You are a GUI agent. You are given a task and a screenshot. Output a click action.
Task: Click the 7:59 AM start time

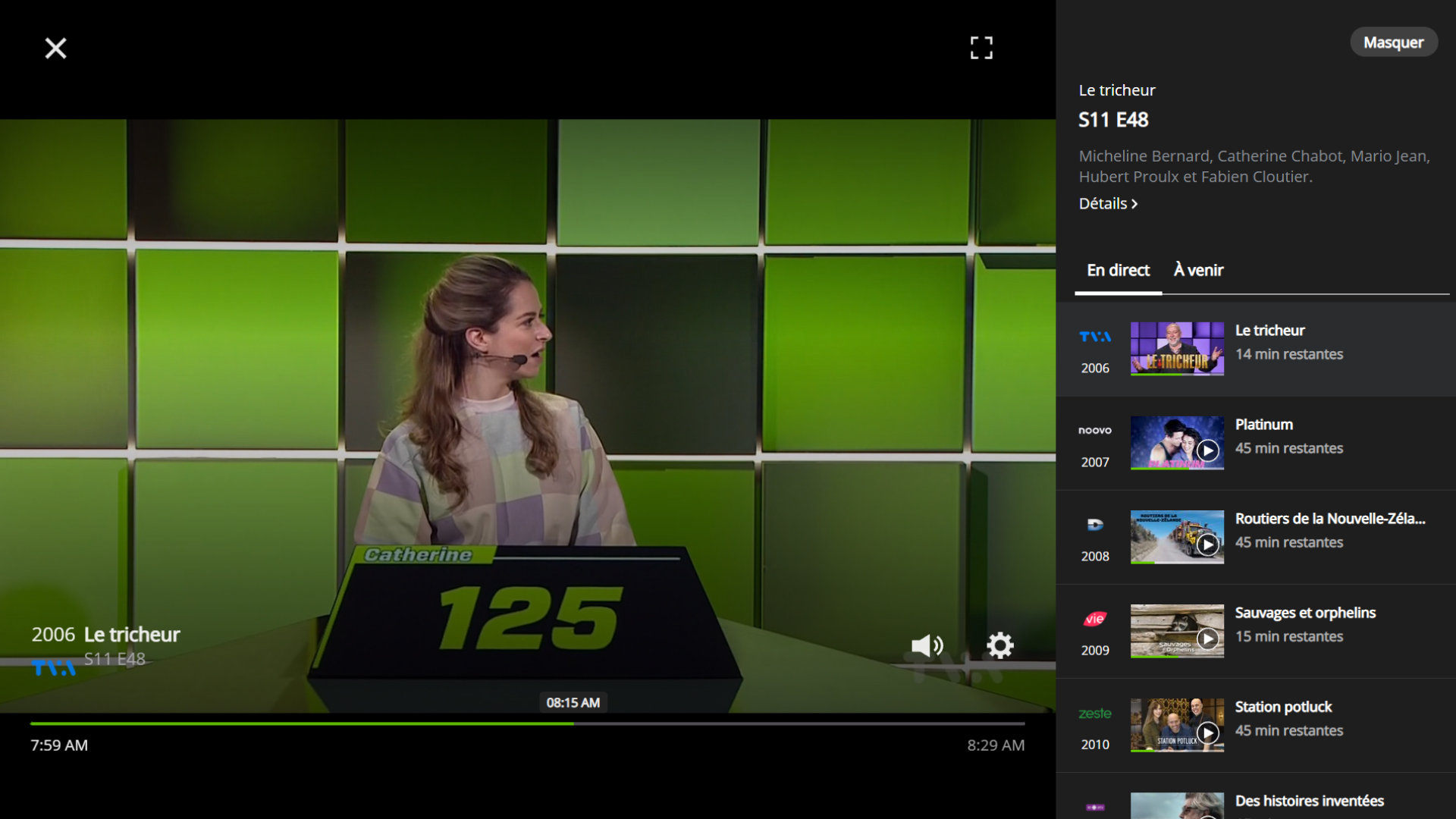59,745
